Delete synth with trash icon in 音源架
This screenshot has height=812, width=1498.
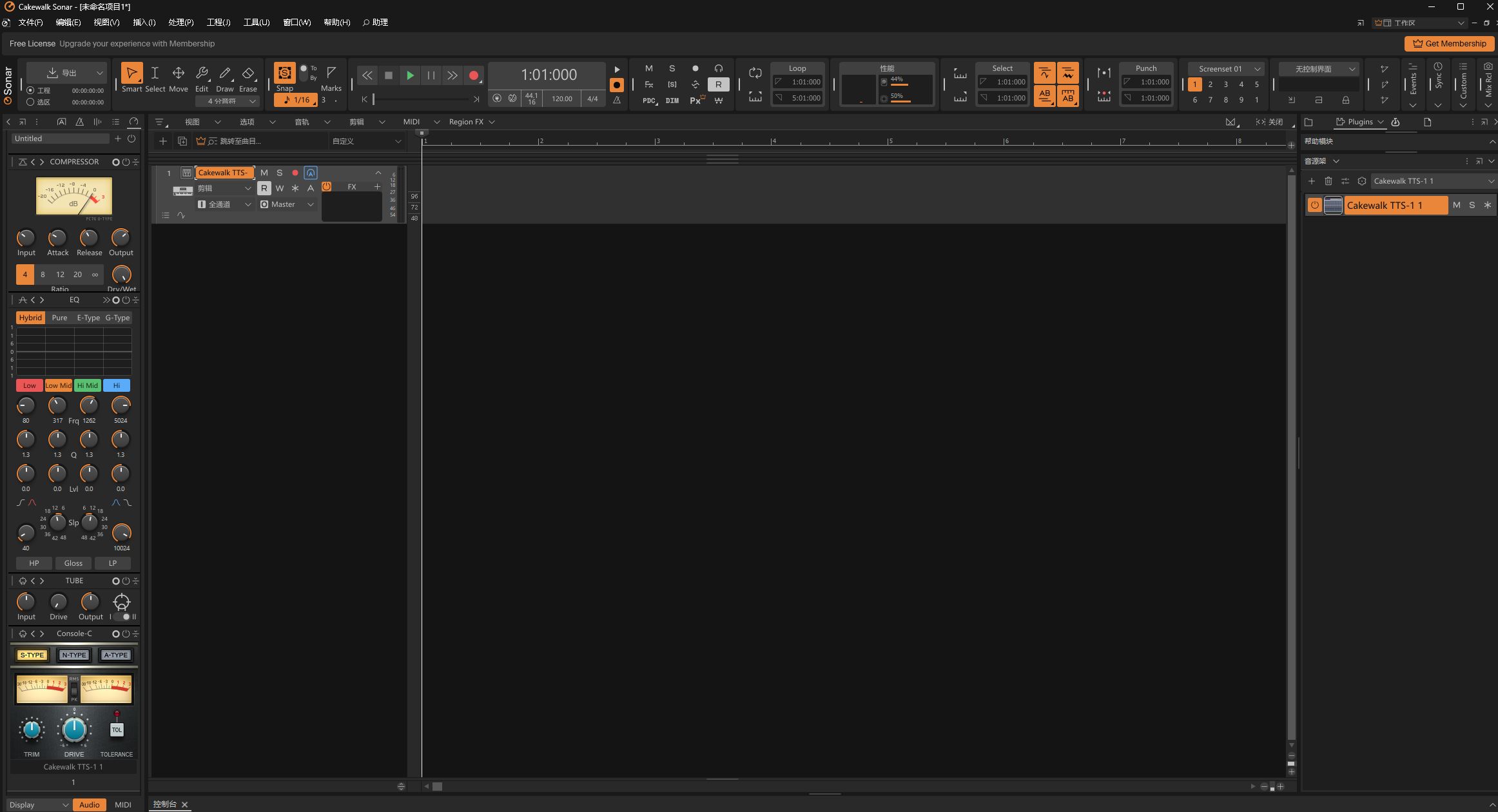tap(1328, 181)
